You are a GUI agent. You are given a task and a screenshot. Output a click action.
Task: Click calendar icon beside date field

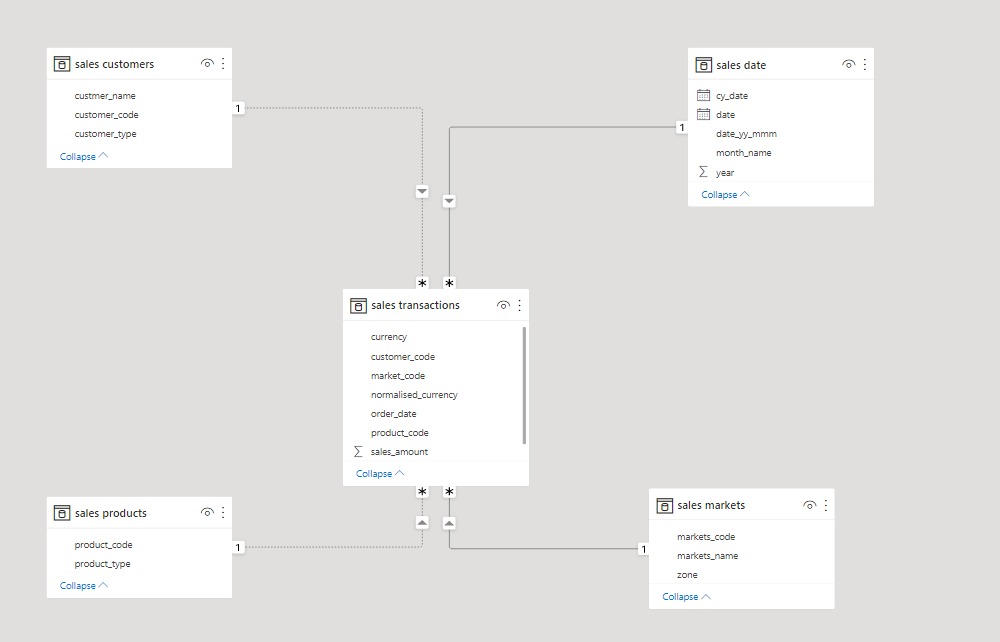(703, 114)
